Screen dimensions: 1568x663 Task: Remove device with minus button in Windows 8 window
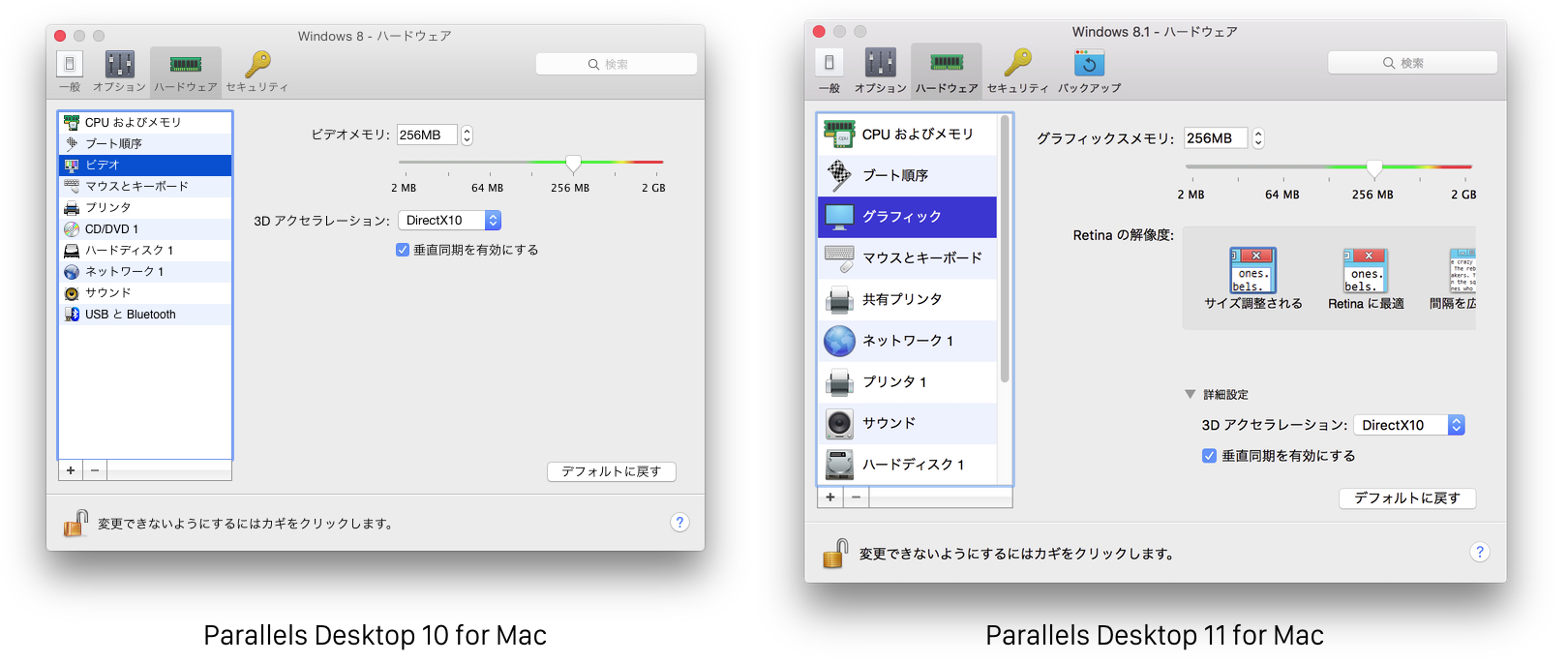95,470
